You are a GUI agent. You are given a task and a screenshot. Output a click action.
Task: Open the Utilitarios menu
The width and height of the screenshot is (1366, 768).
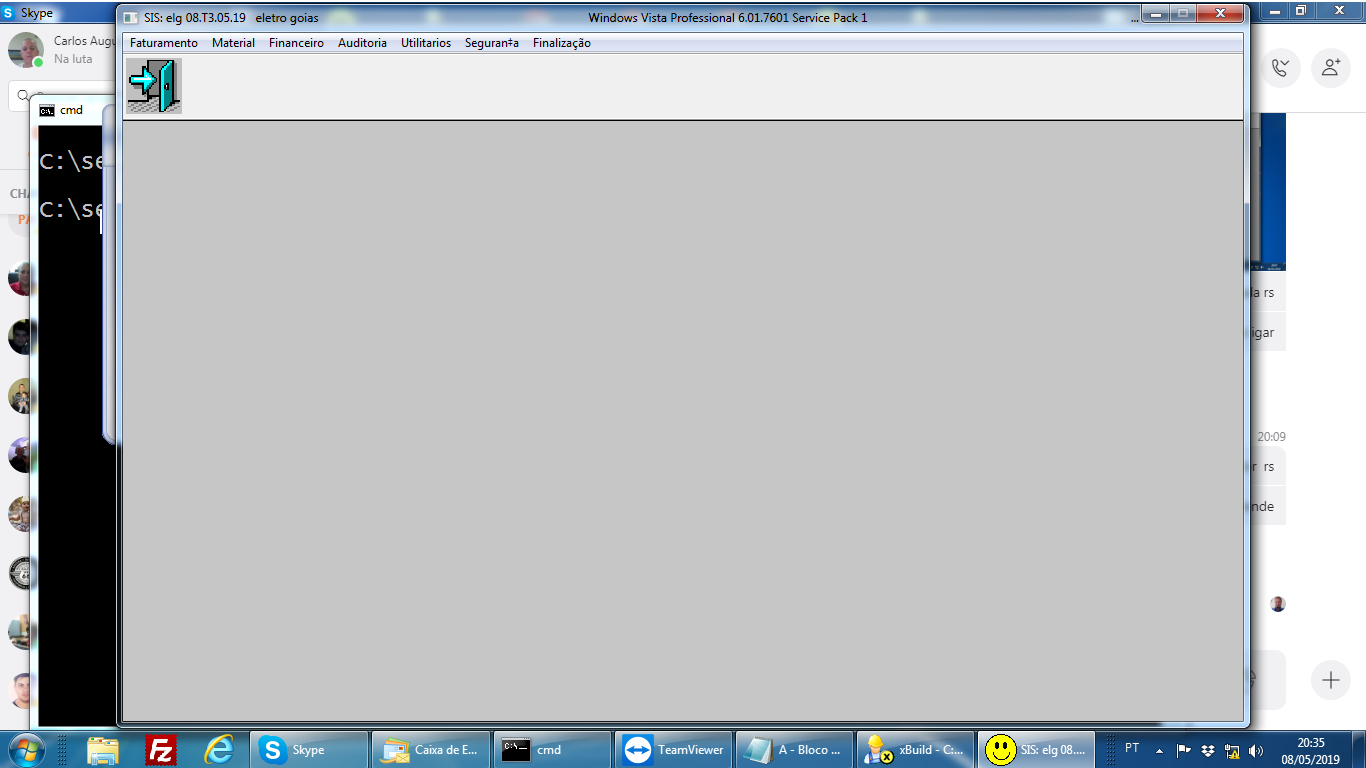426,43
